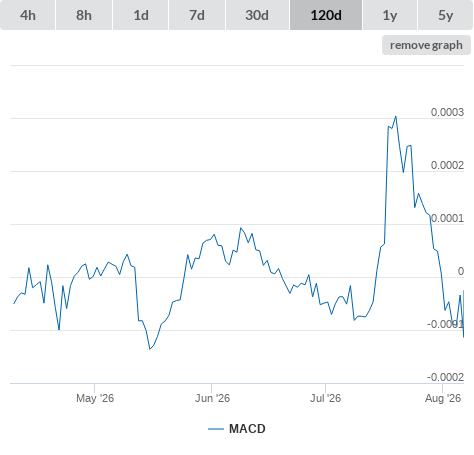Click the 0.0003 y-axis label
The height and width of the screenshot is (455, 474).
point(447,112)
